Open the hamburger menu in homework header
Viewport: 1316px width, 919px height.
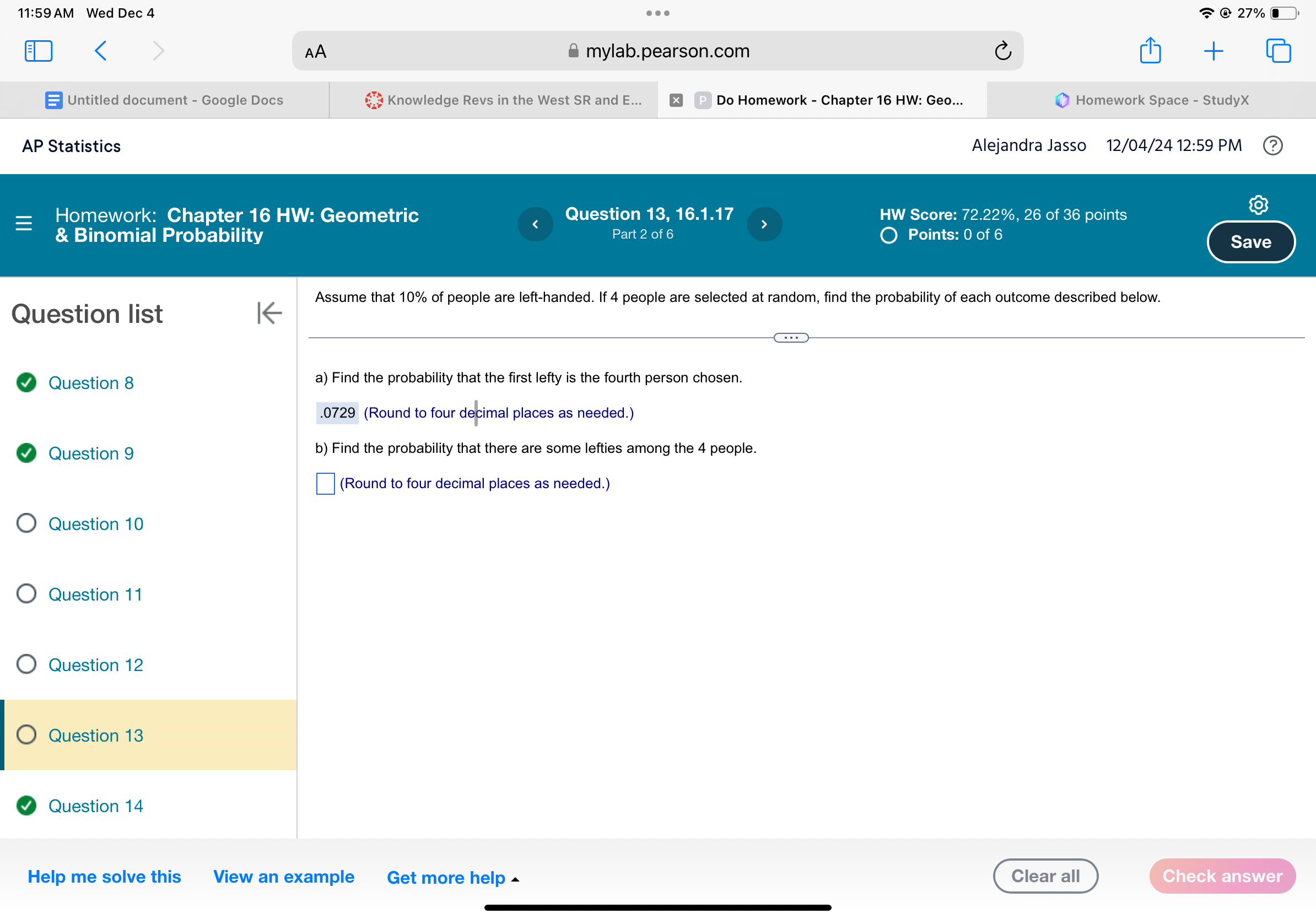tap(24, 223)
